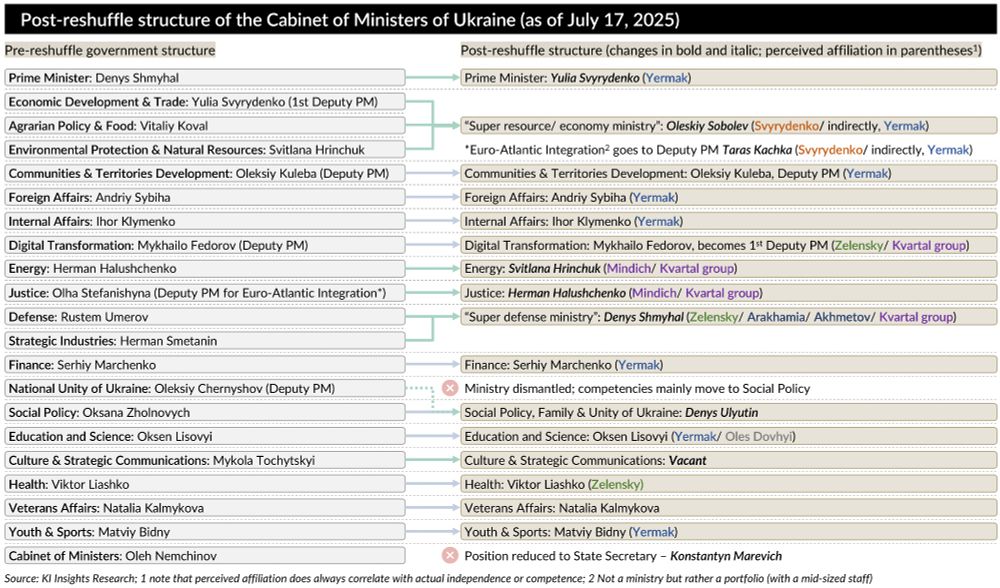Image resolution: width=1000 pixels, height=588 pixels.
Task: Select the row 'Economic Development & Trade: Yulia Svyrydenko'
Action: 205,102
